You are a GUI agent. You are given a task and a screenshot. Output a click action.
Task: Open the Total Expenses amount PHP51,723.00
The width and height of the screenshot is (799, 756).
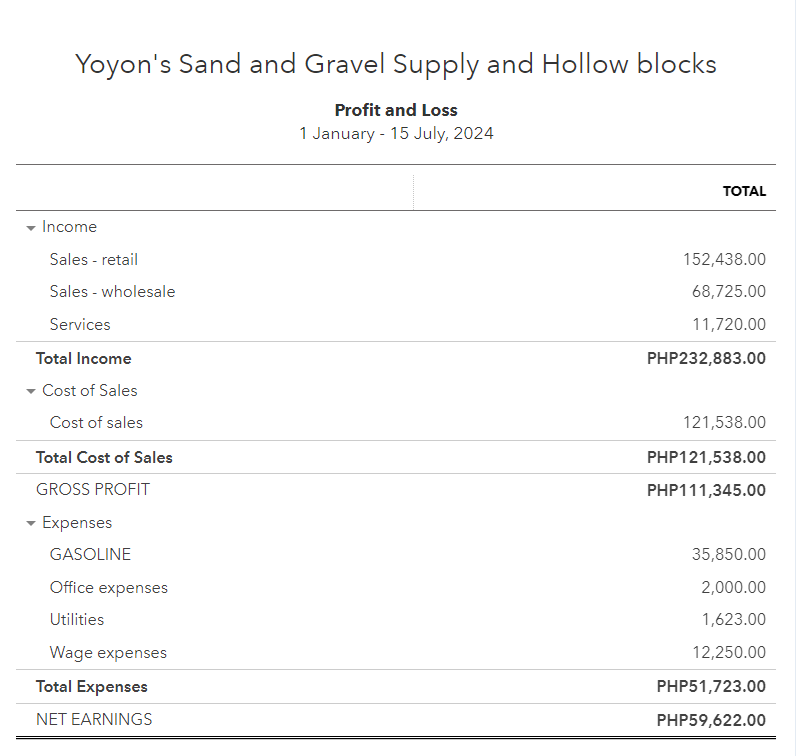click(711, 686)
